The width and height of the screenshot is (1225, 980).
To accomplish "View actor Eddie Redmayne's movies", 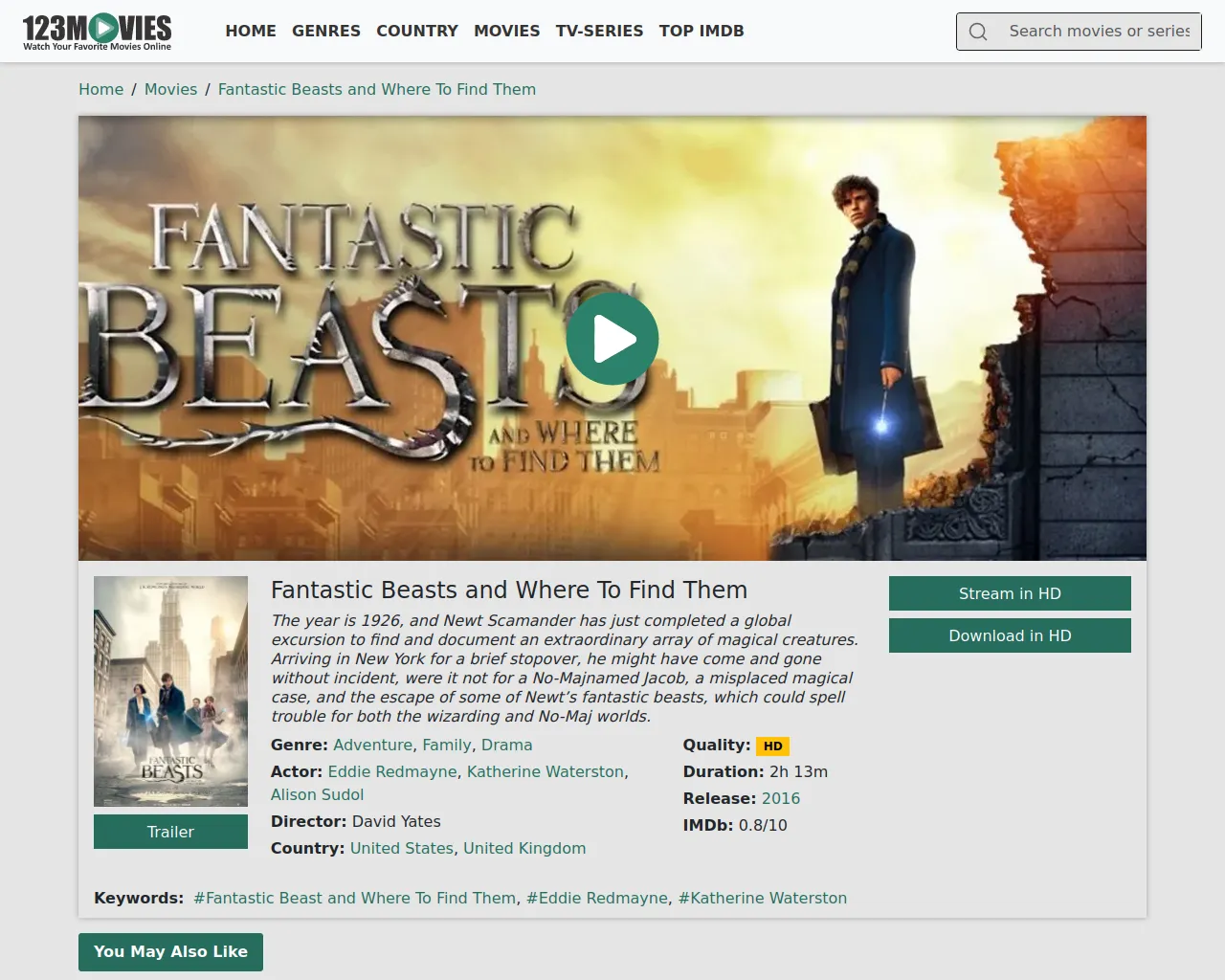I will [x=392, y=771].
